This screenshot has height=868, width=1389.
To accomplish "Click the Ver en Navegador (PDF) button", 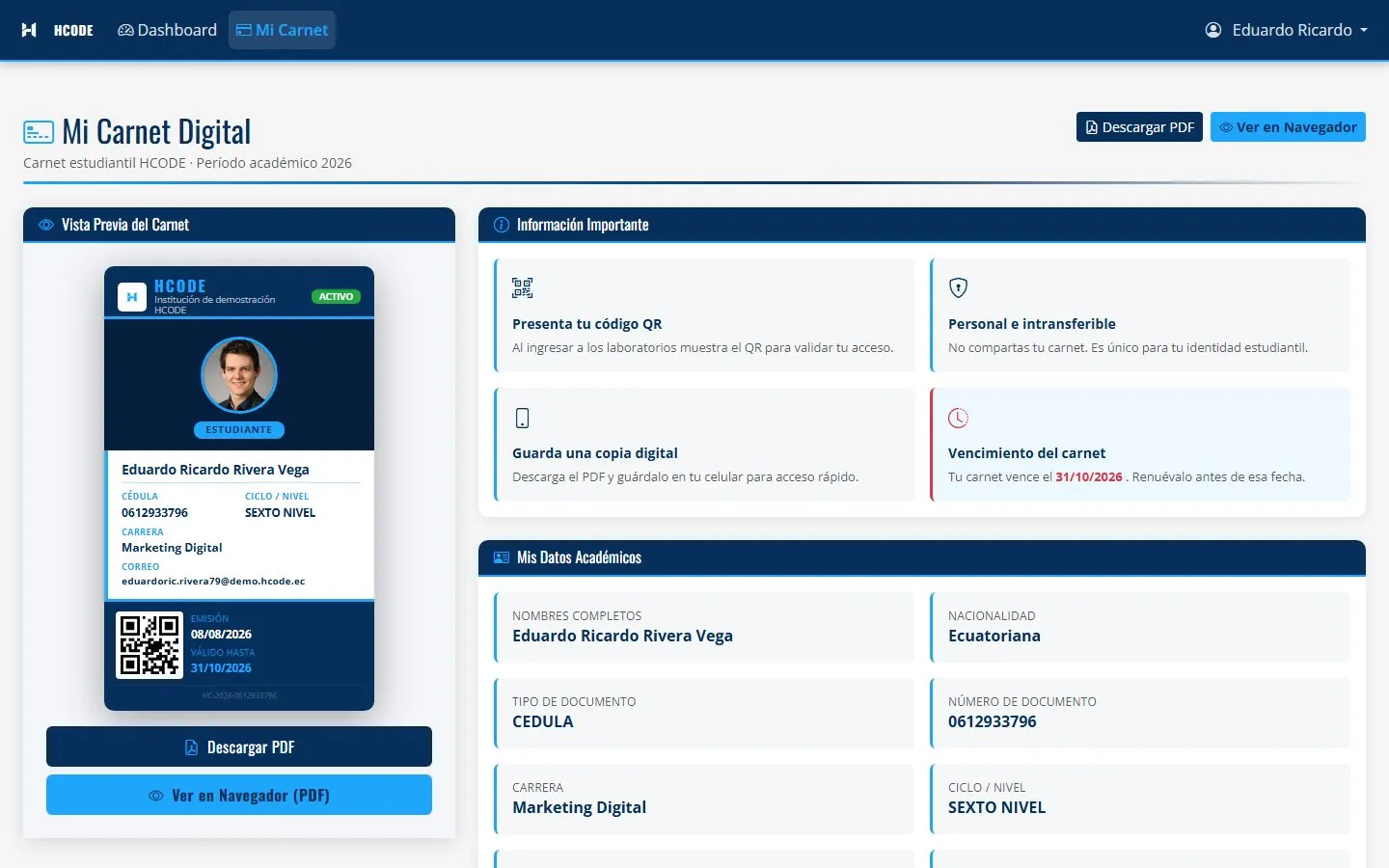I will click(239, 795).
